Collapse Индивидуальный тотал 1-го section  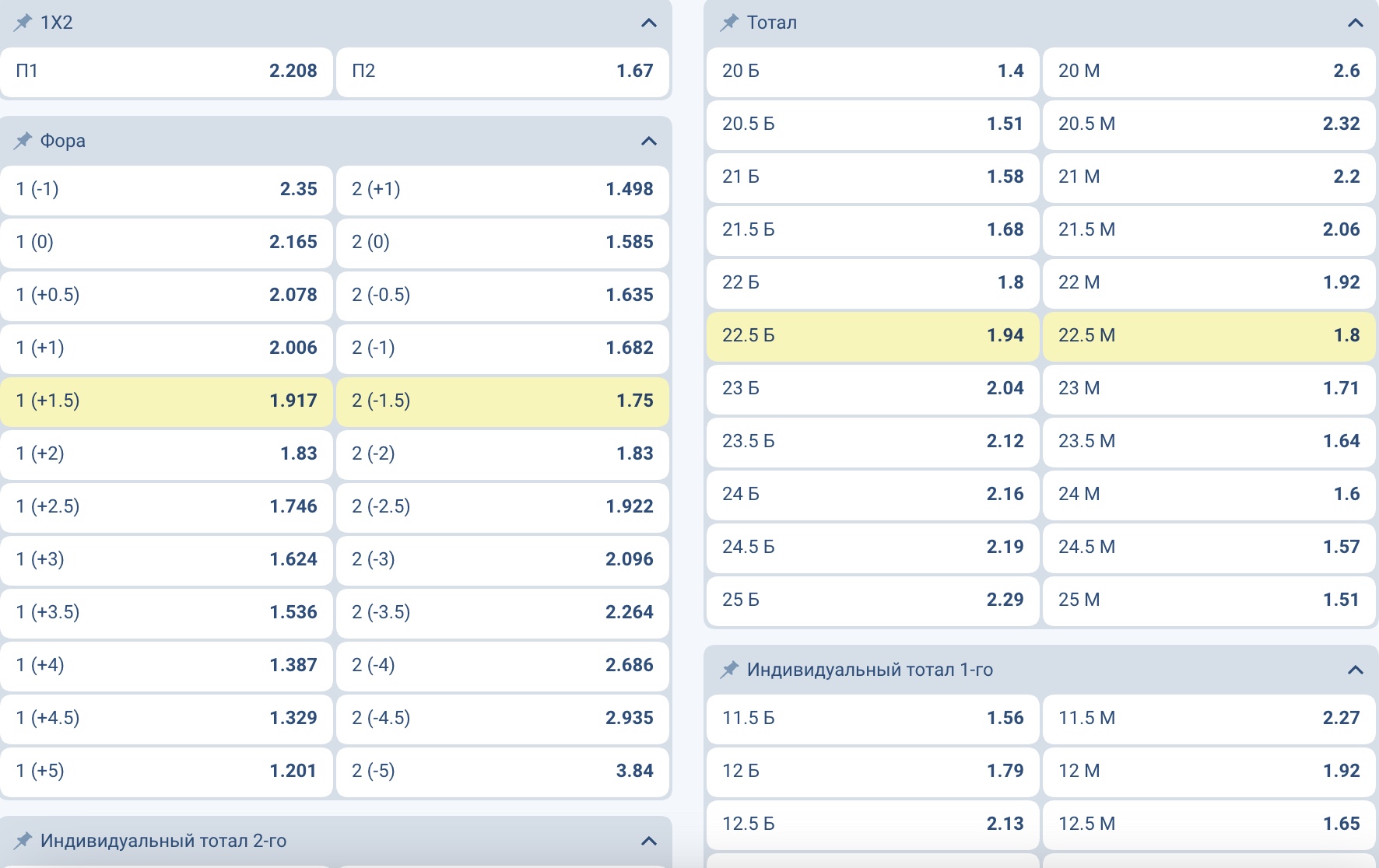point(1355,670)
